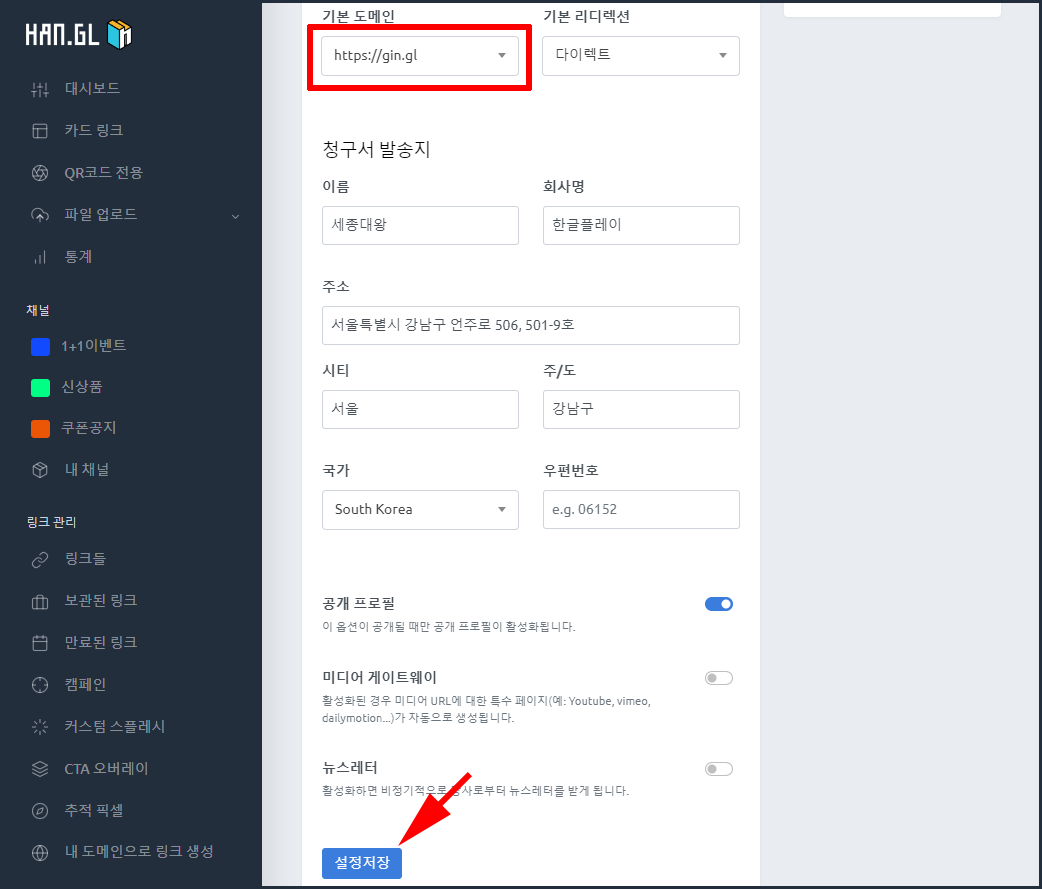Click the 링크들 chain link icon
1042x889 pixels.
[x=40, y=559]
